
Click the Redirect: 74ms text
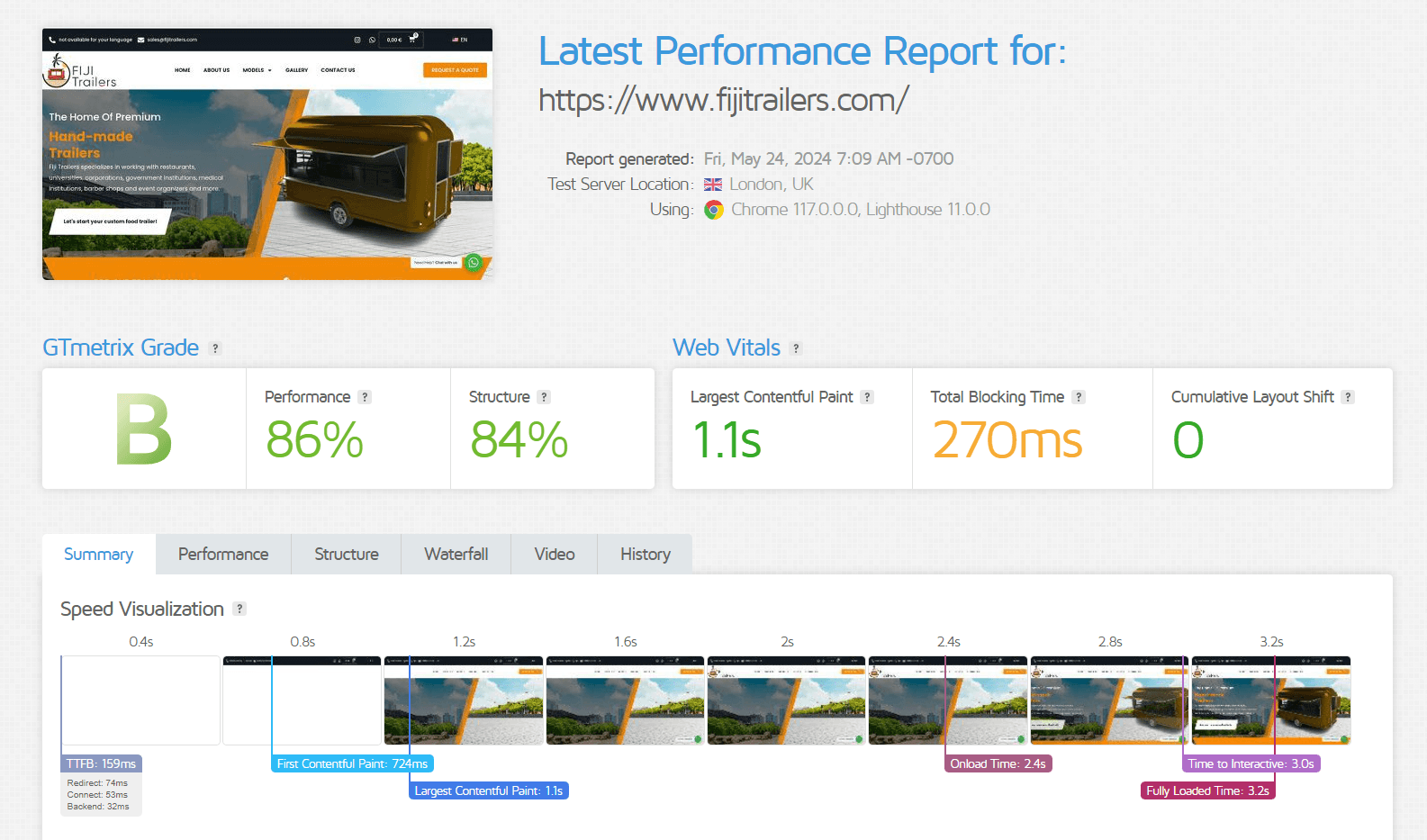click(97, 783)
